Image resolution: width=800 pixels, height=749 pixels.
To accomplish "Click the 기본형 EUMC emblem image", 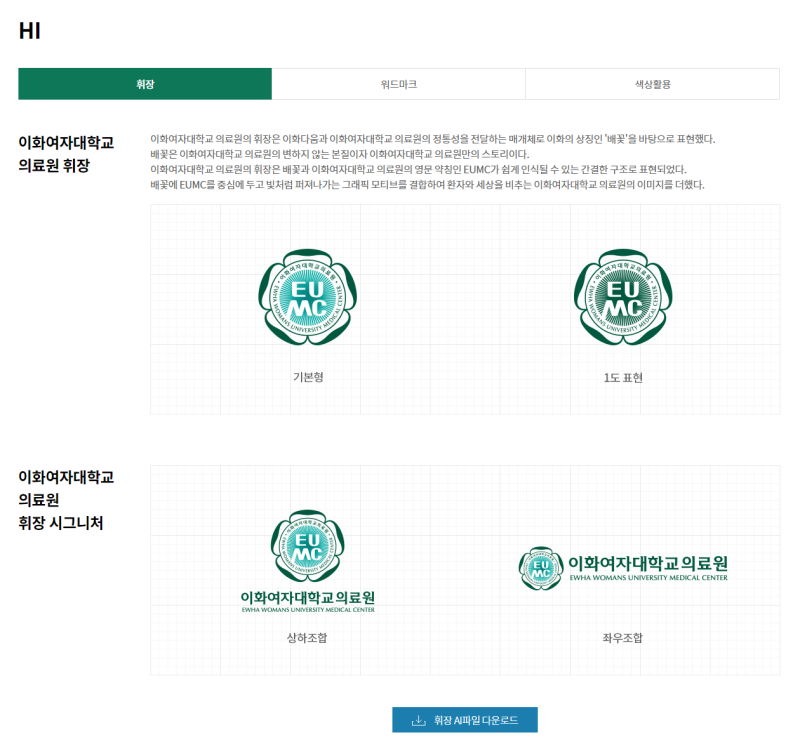I will (307, 297).
